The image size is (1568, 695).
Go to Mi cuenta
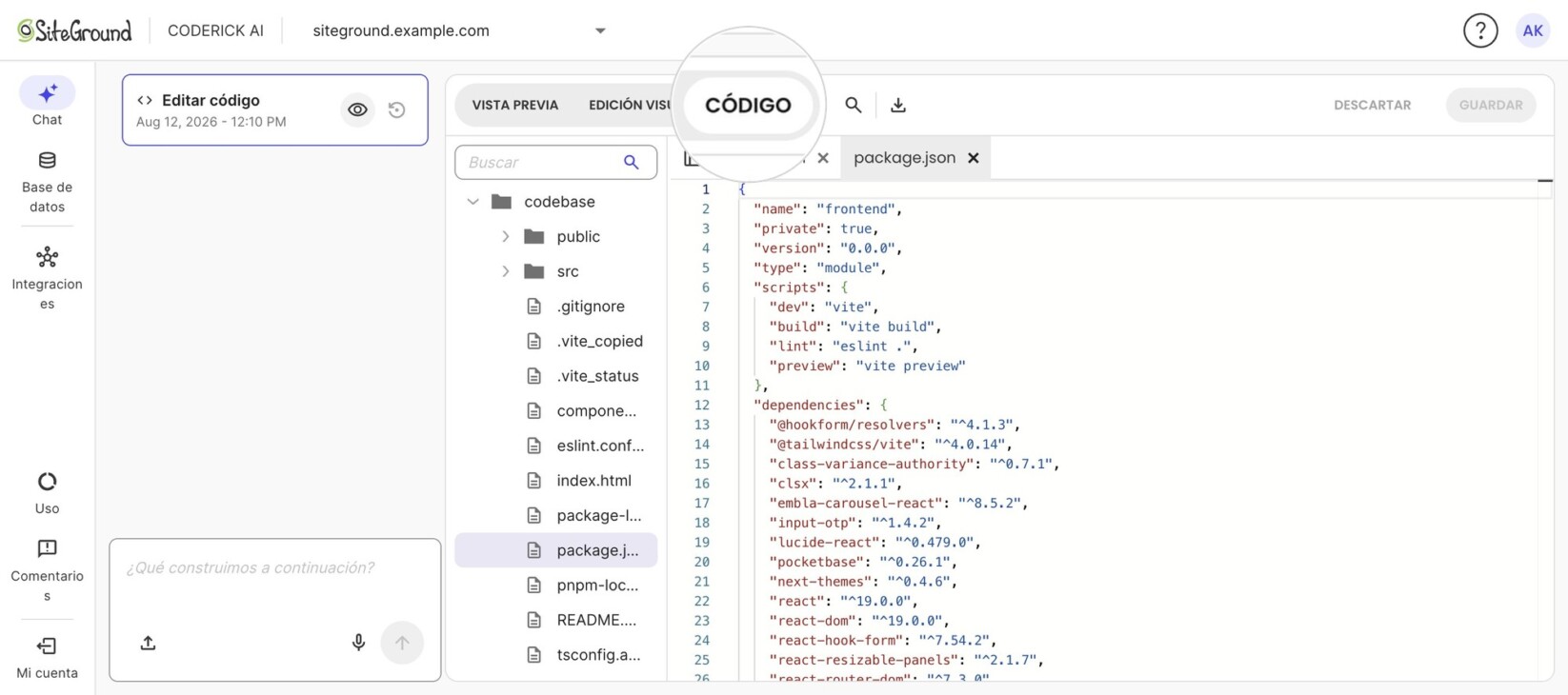(47, 658)
